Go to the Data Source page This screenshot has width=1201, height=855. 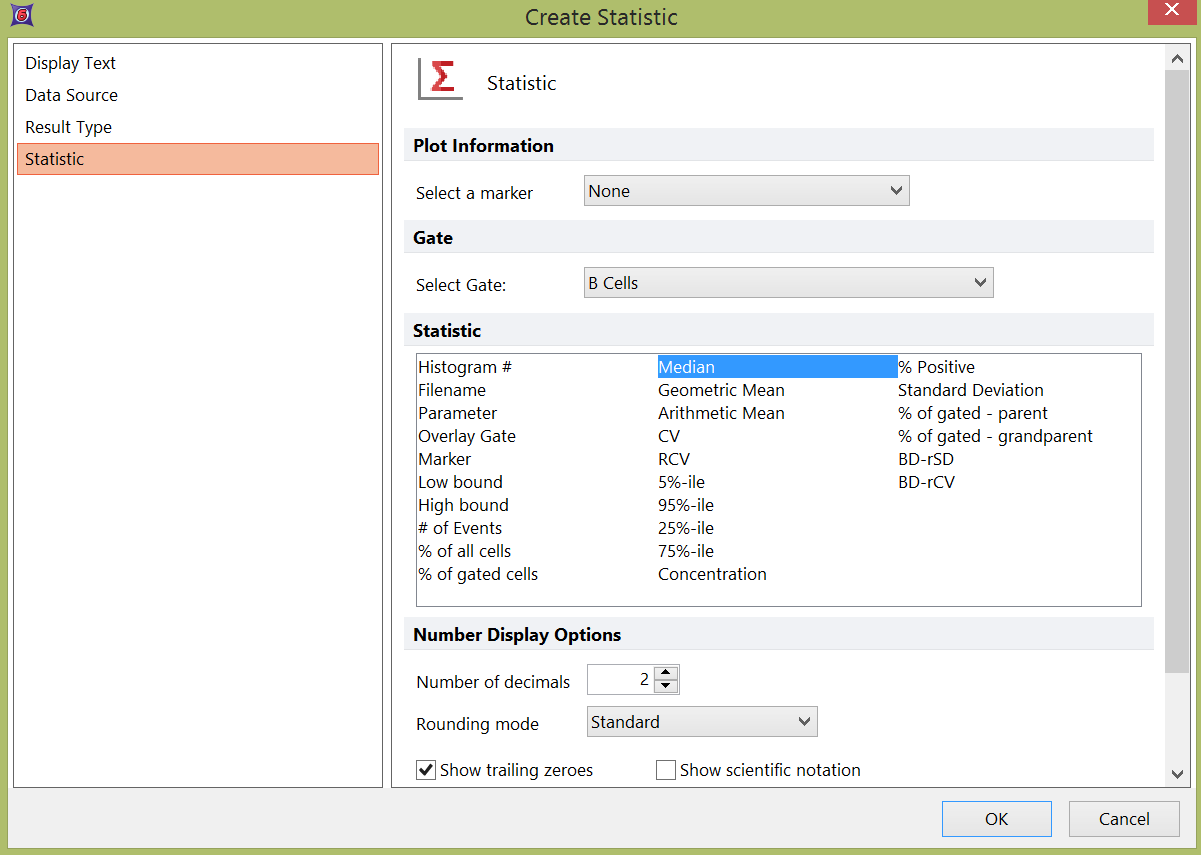click(72, 95)
